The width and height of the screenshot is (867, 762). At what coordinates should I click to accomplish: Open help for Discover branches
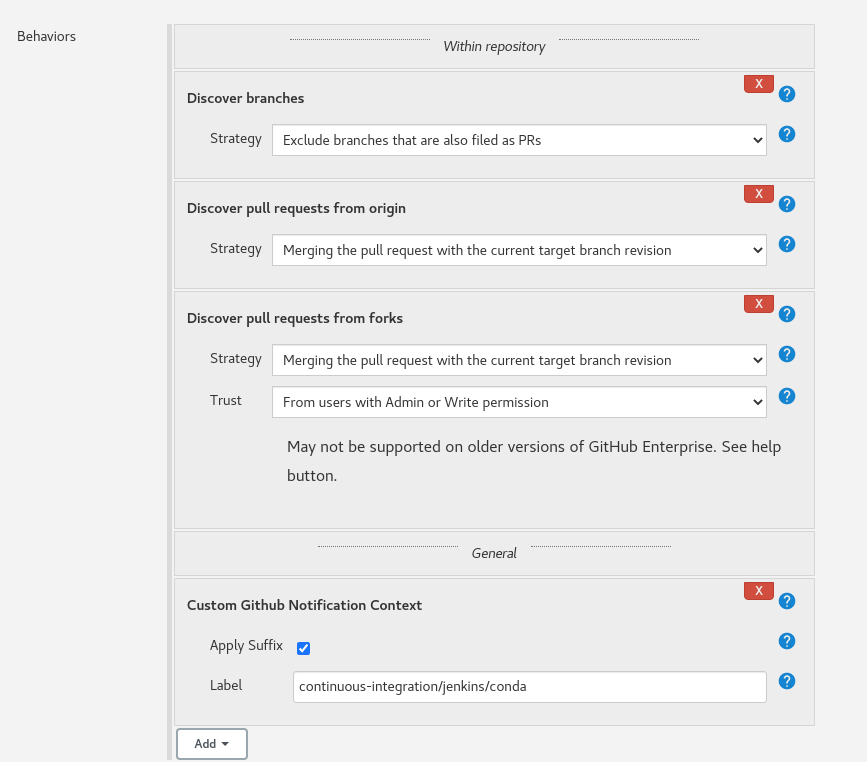point(787,94)
